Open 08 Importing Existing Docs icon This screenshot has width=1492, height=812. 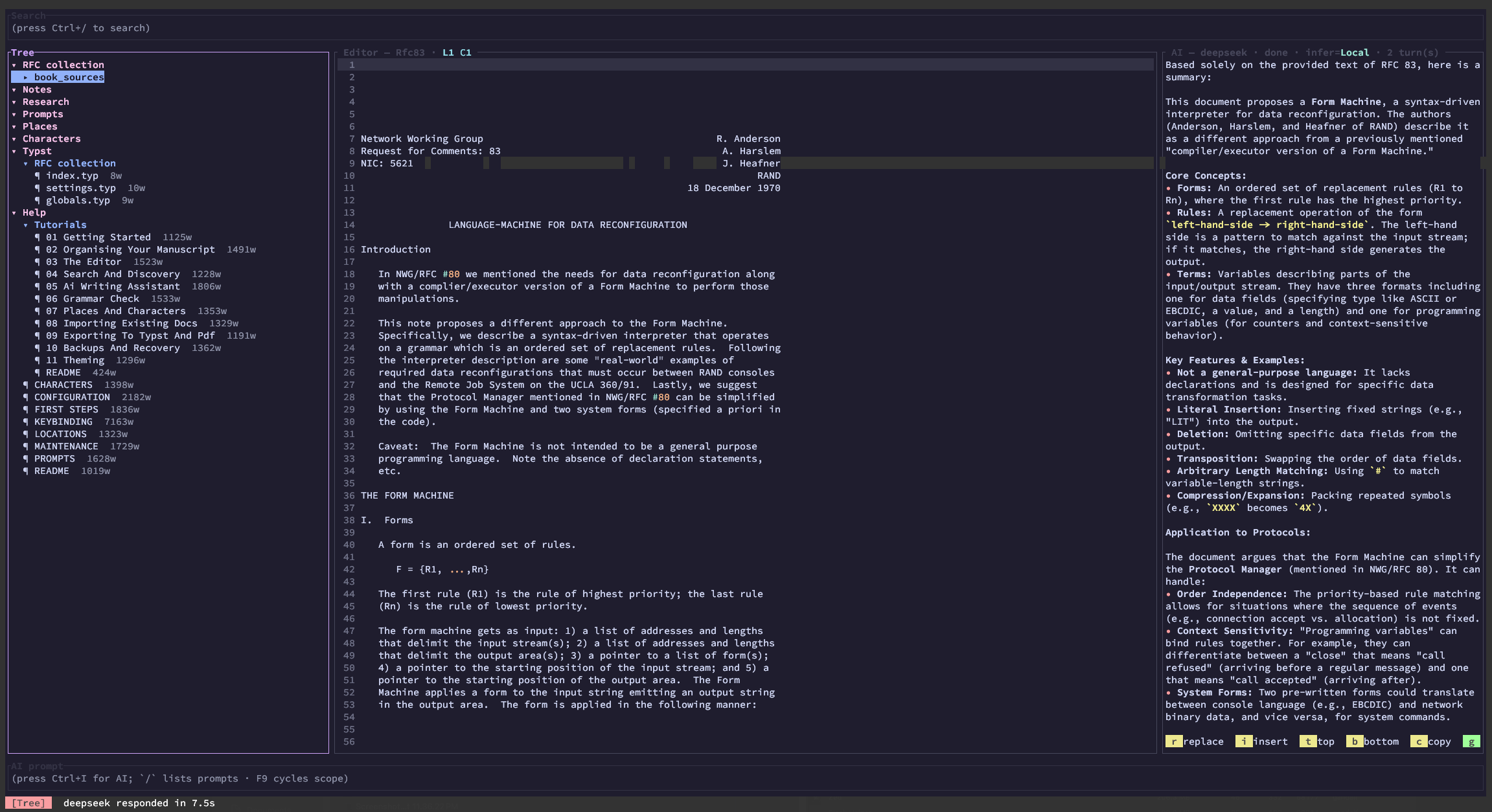(x=37, y=323)
